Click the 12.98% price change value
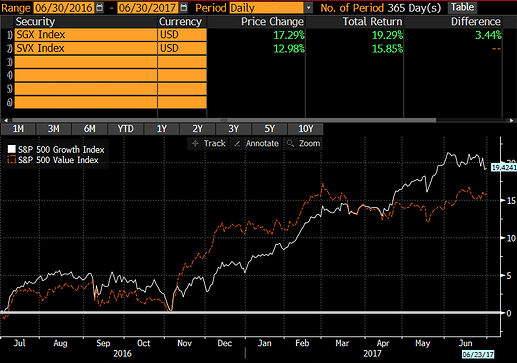This screenshot has width=517, height=363. 289,49
